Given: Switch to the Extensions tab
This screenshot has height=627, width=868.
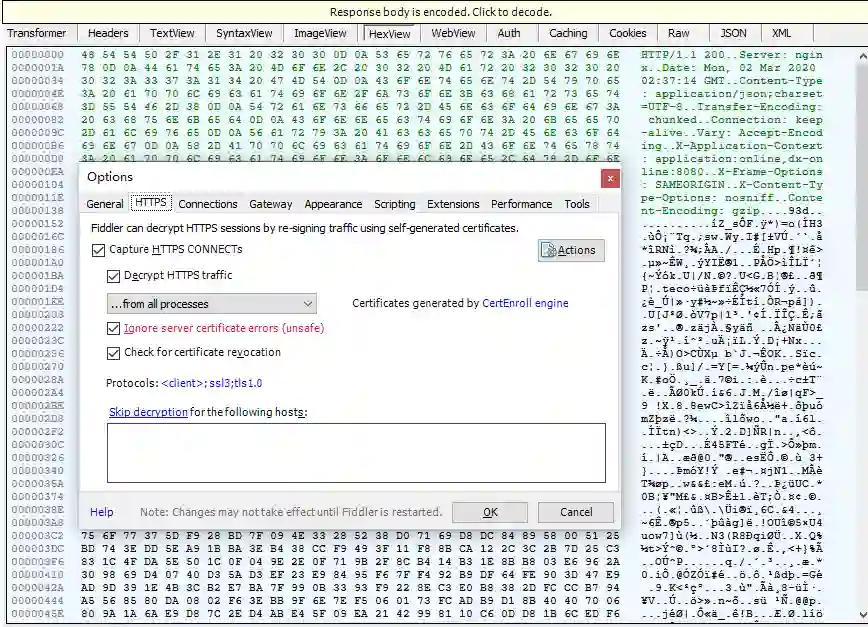Looking at the screenshot, I should pos(453,204).
